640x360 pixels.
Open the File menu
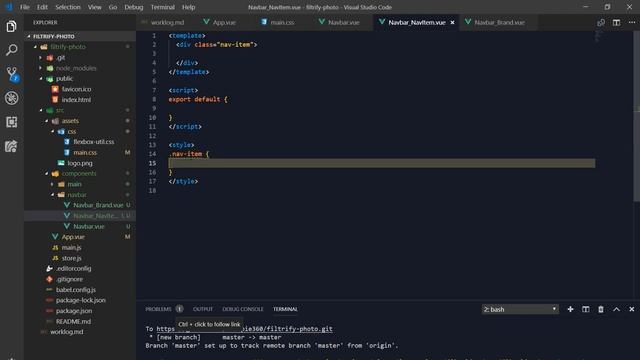point(25,7)
